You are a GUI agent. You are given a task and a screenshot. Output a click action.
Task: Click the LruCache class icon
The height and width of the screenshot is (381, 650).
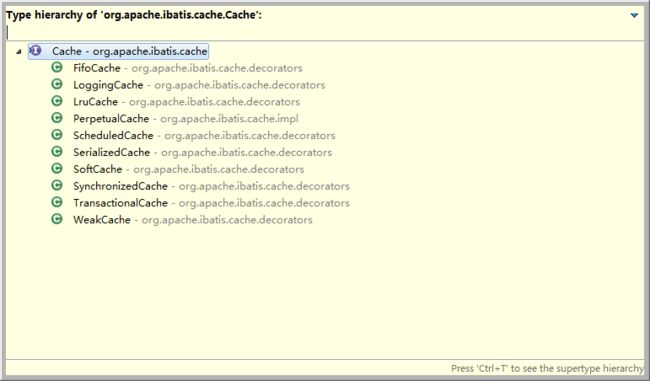(x=57, y=101)
